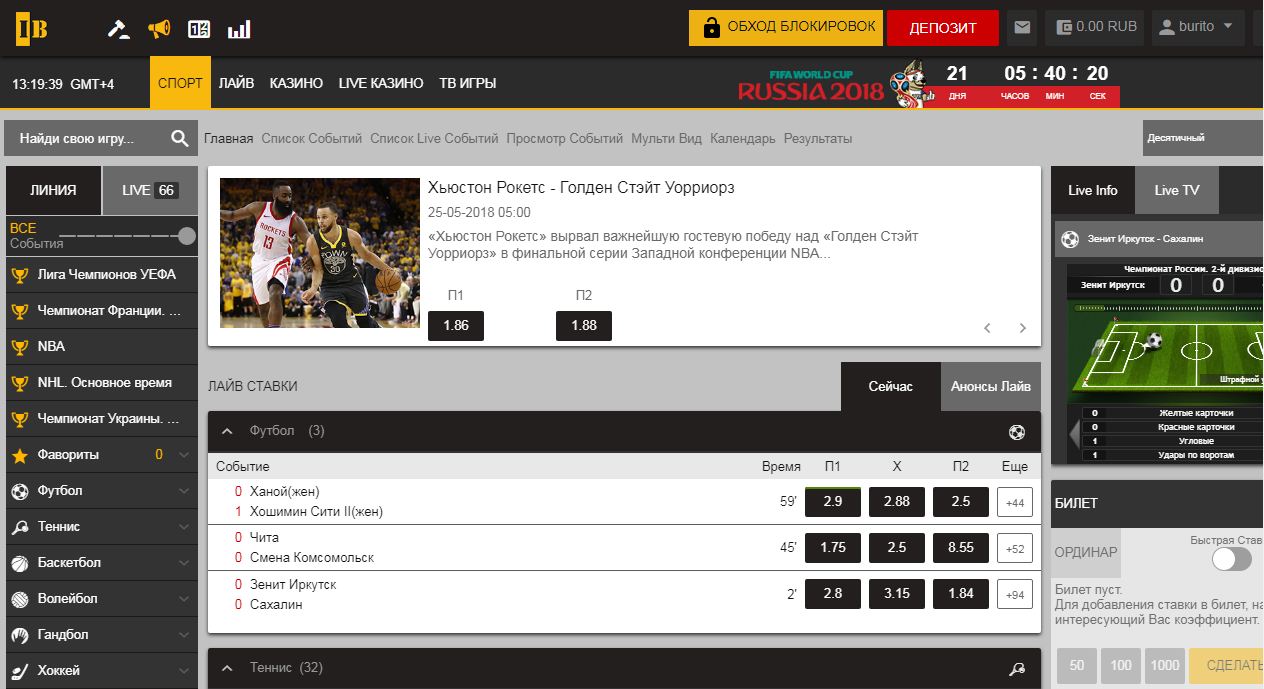Open the envelope messages icon
The height and width of the screenshot is (689, 1264).
click(1021, 27)
